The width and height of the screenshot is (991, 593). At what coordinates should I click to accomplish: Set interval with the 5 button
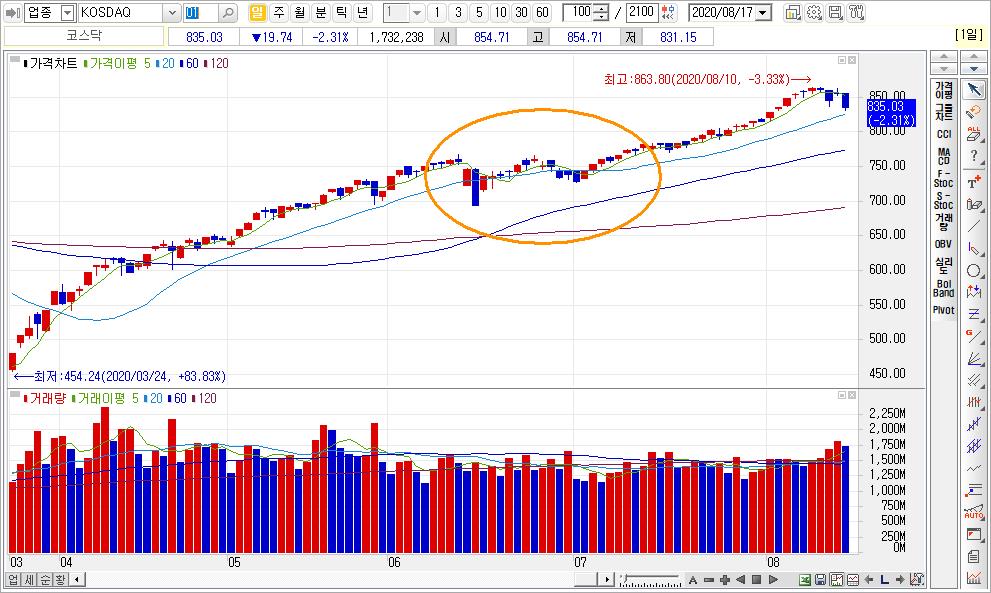point(479,12)
